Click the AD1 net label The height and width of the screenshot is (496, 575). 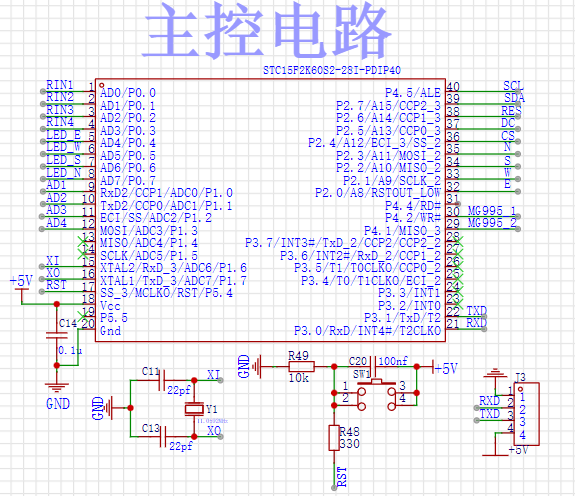point(56,185)
